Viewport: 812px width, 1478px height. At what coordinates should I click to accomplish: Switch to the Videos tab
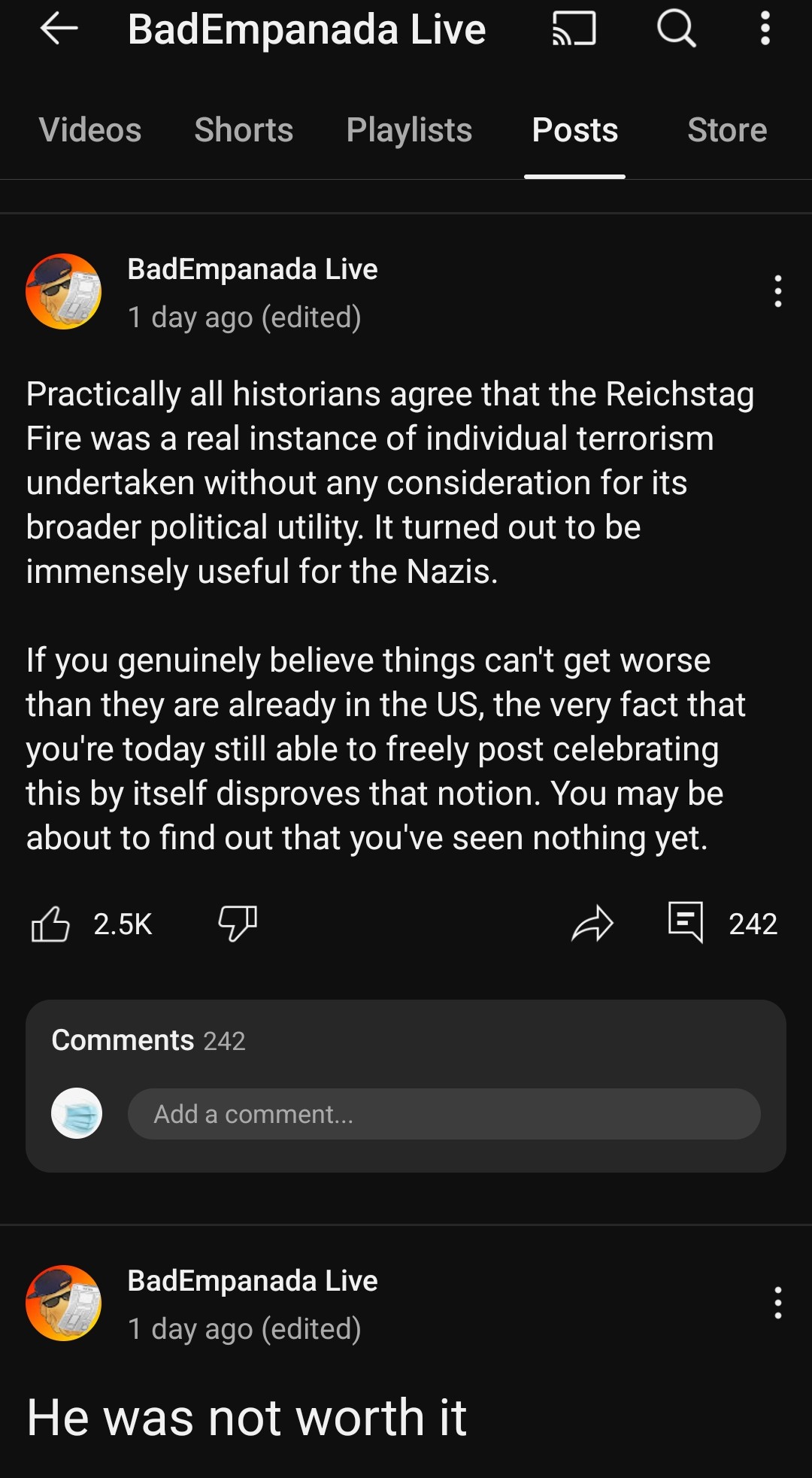point(90,130)
